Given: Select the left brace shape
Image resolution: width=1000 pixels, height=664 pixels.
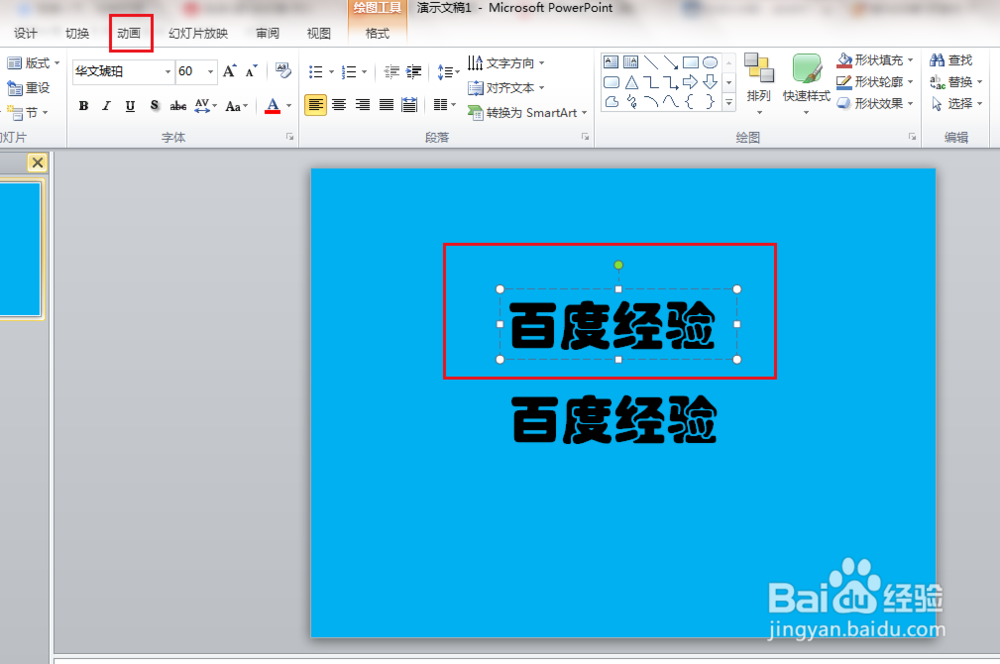Looking at the screenshot, I should click(x=691, y=101).
